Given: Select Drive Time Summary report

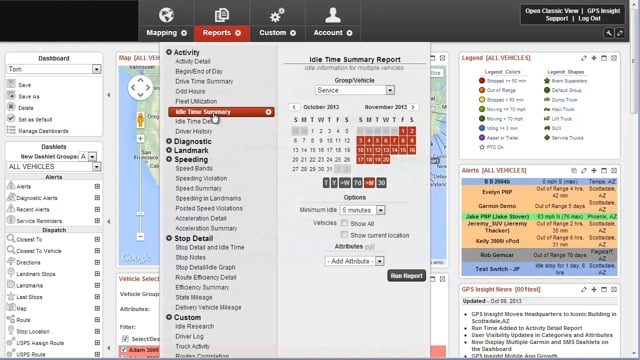Looking at the screenshot, I should 204,81.
